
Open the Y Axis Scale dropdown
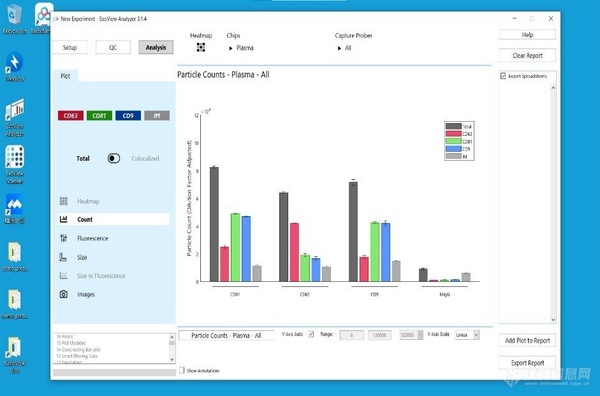(x=467, y=335)
